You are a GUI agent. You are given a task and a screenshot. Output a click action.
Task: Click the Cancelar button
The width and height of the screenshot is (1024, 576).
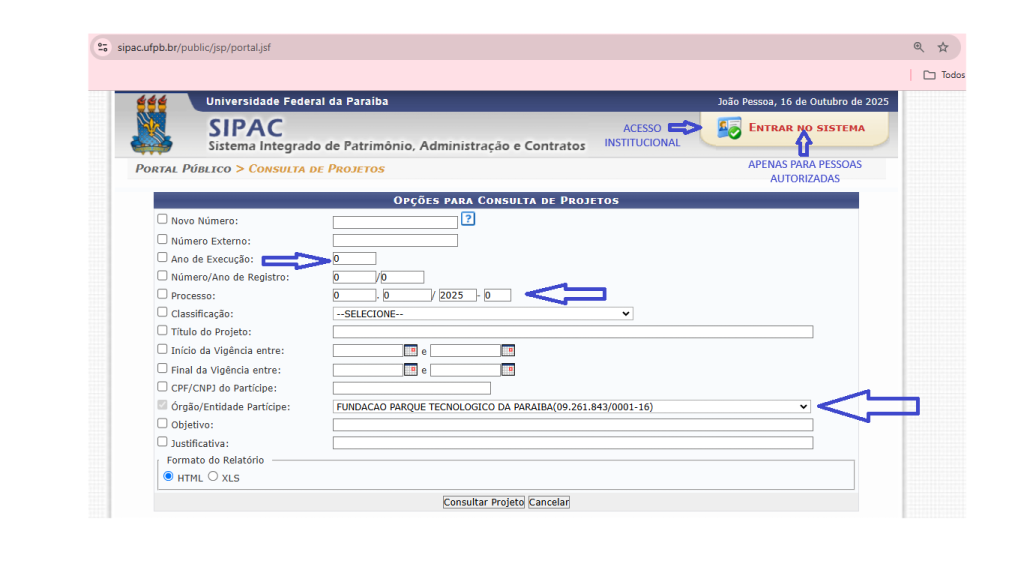(549, 502)
